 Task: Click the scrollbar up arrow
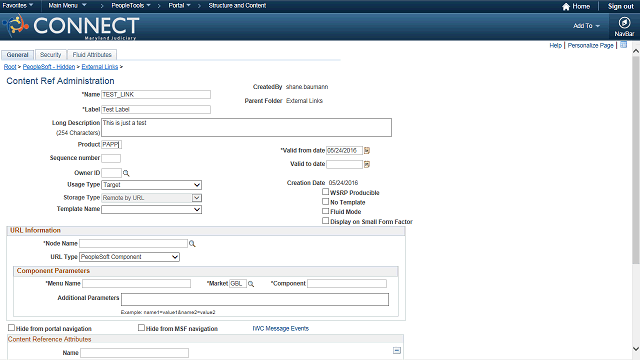pyautogui.click(x=636, y=51)
